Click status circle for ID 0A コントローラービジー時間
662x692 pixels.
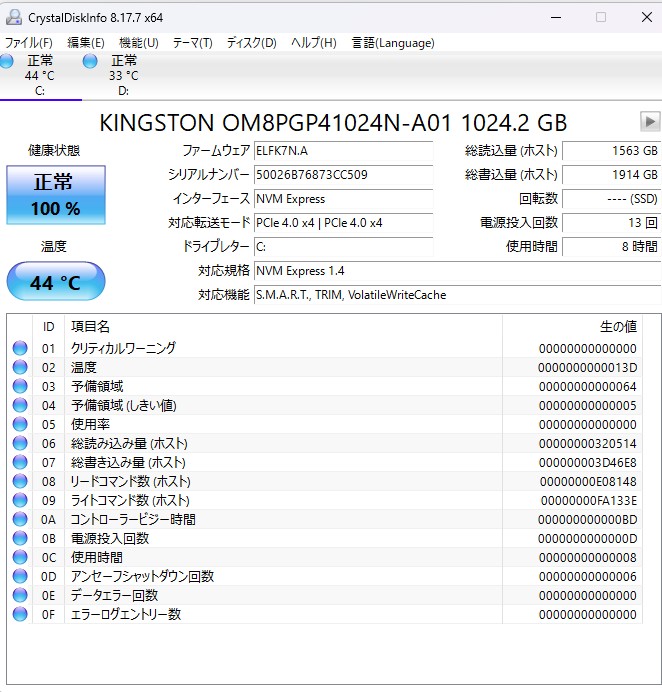pyautogui.click(x=20, y=519)
